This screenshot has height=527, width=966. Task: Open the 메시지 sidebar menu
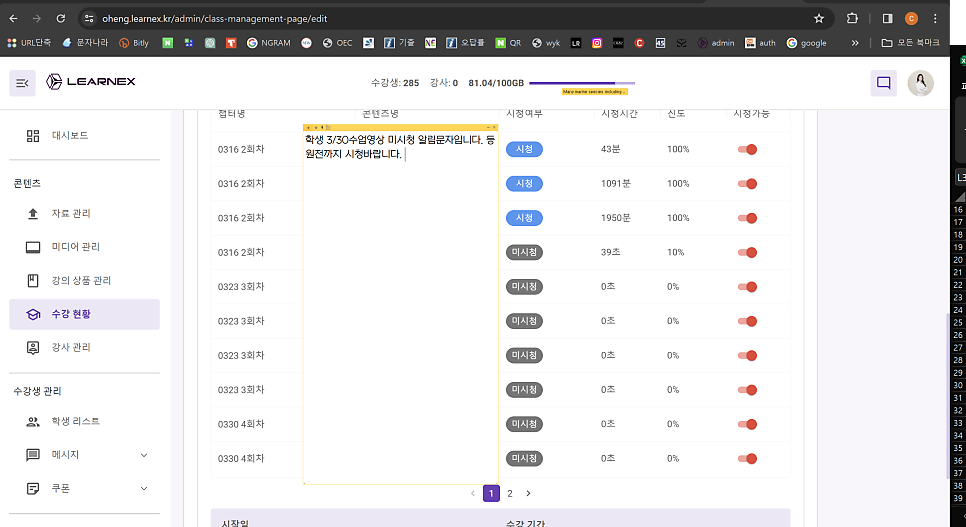pos(84,455)
